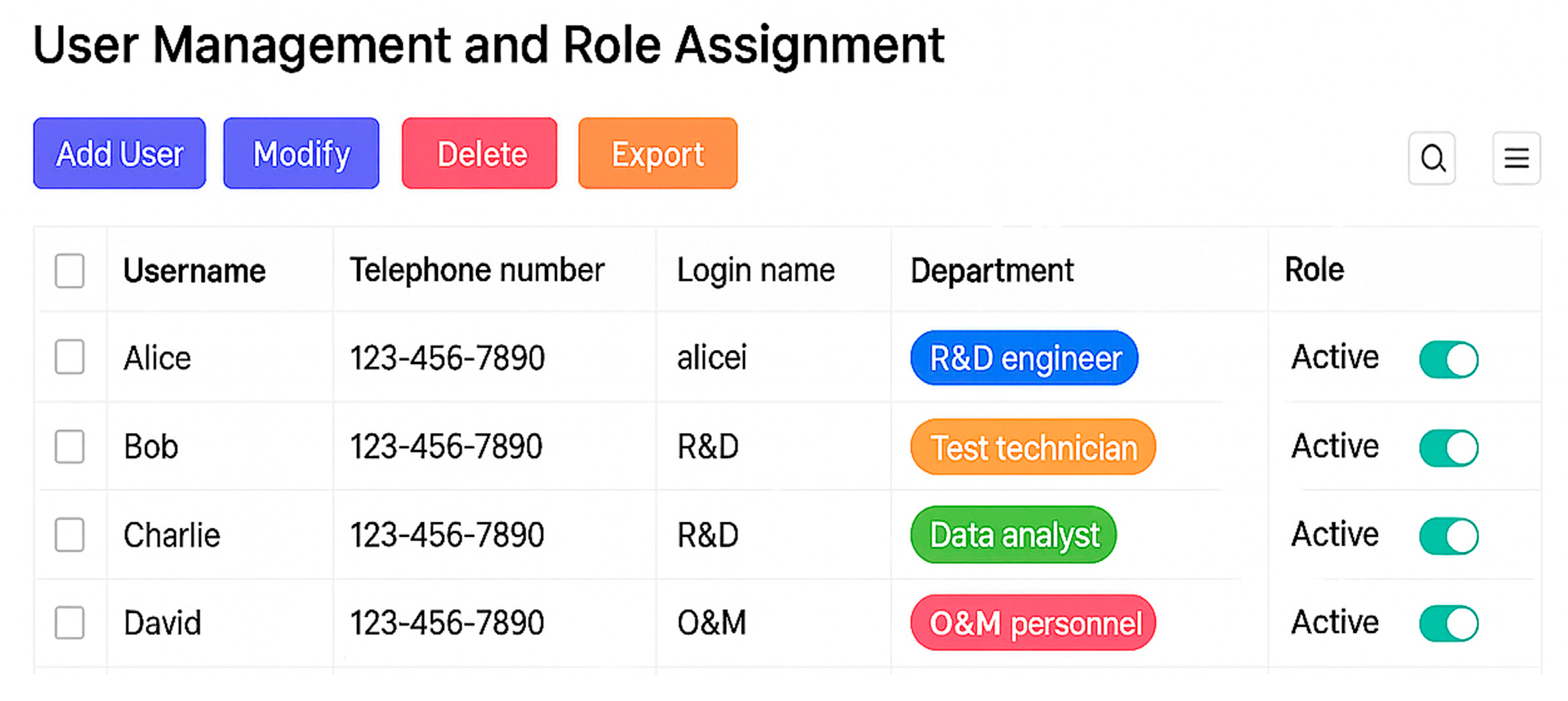
Task: Open the search magnifier icon
Action: pos(1432,158)
